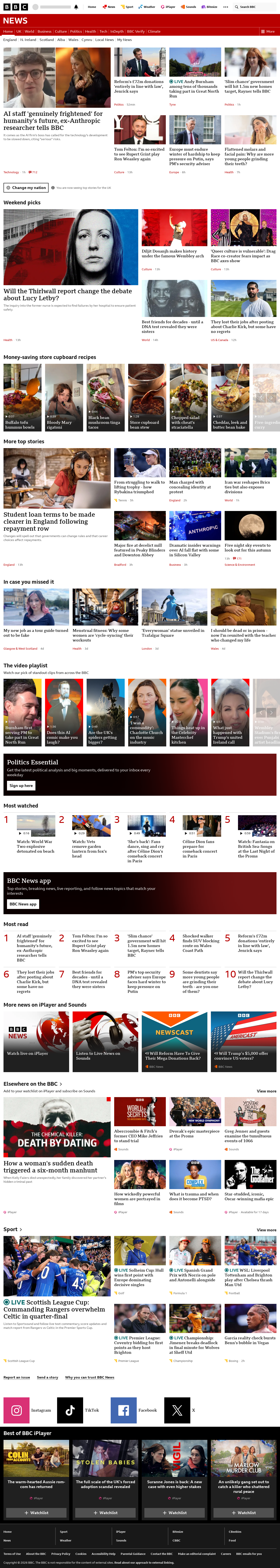Add Stolen Babies to Watchlist
This screenshot has height=1568, width=280.
pos(106,1513)
